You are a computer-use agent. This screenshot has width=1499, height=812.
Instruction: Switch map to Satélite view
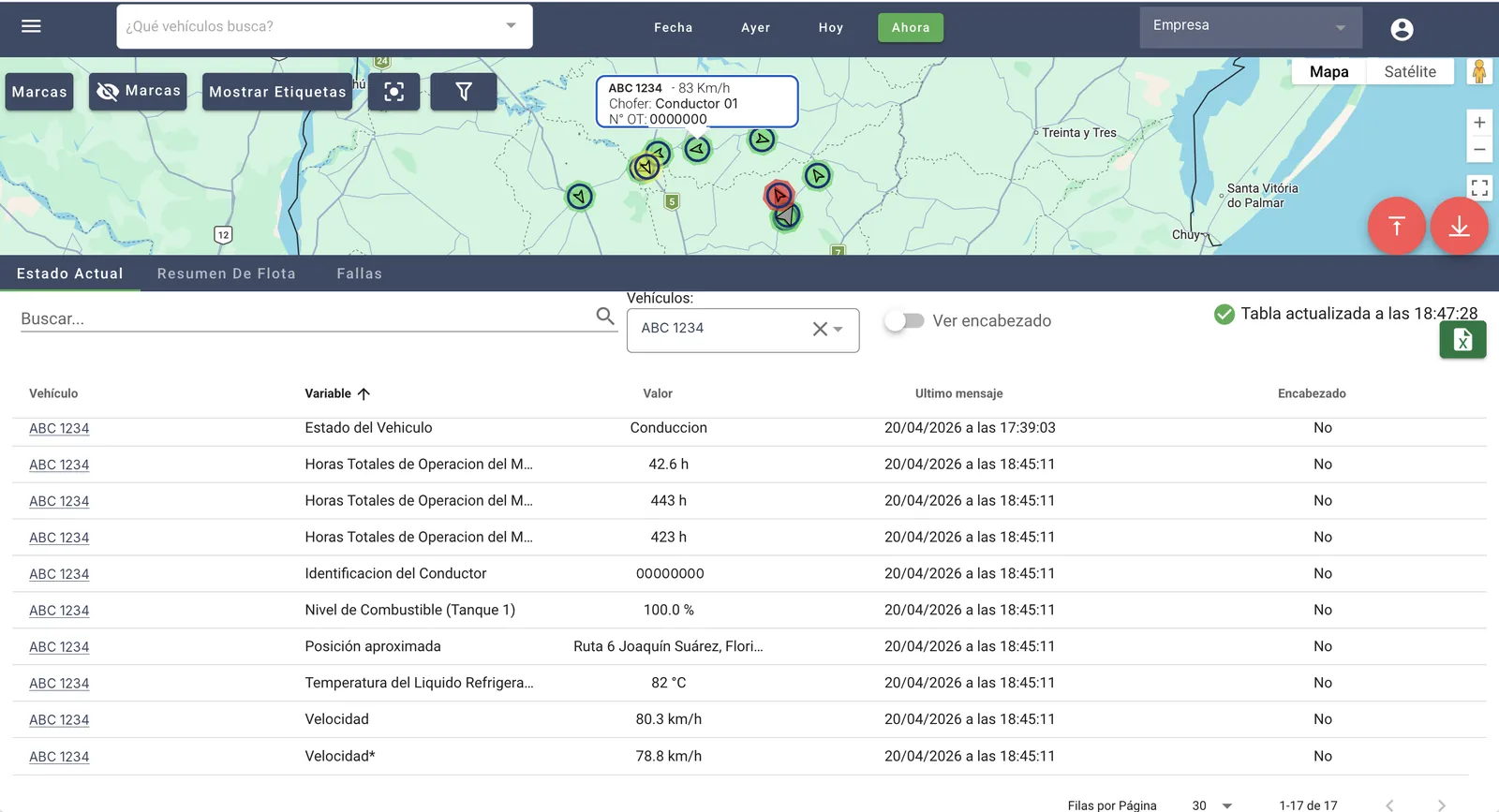tap(1410, 72)
